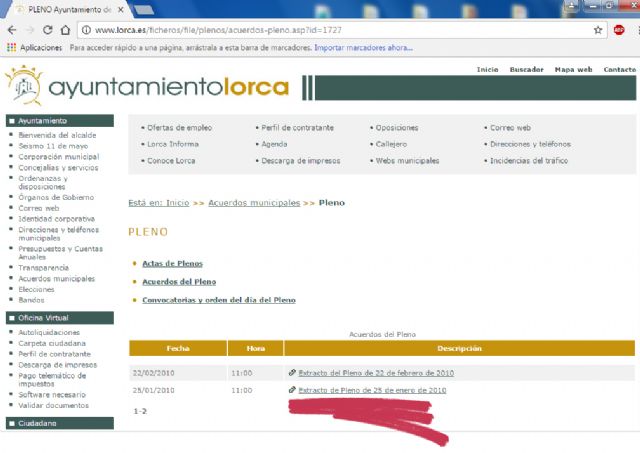Screen dimensions: 640x453
Task: Go to Ofertas de empleo
Action: pos(179,128)
